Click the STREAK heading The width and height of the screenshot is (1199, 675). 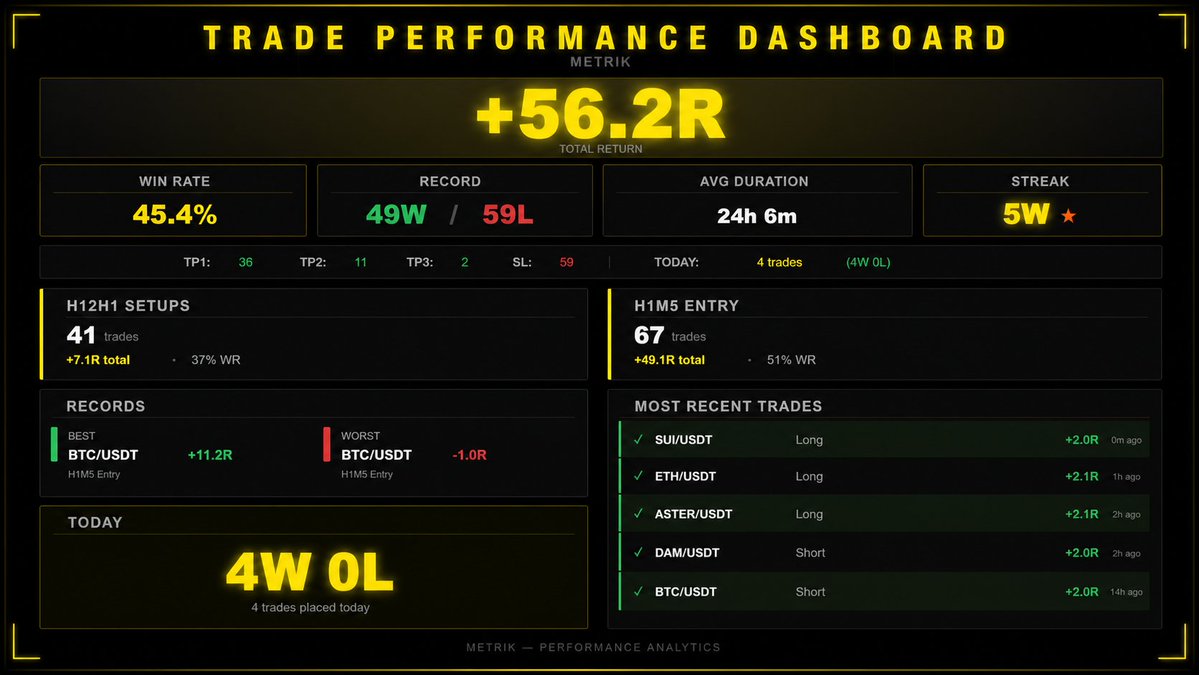tap(1040, 181)
